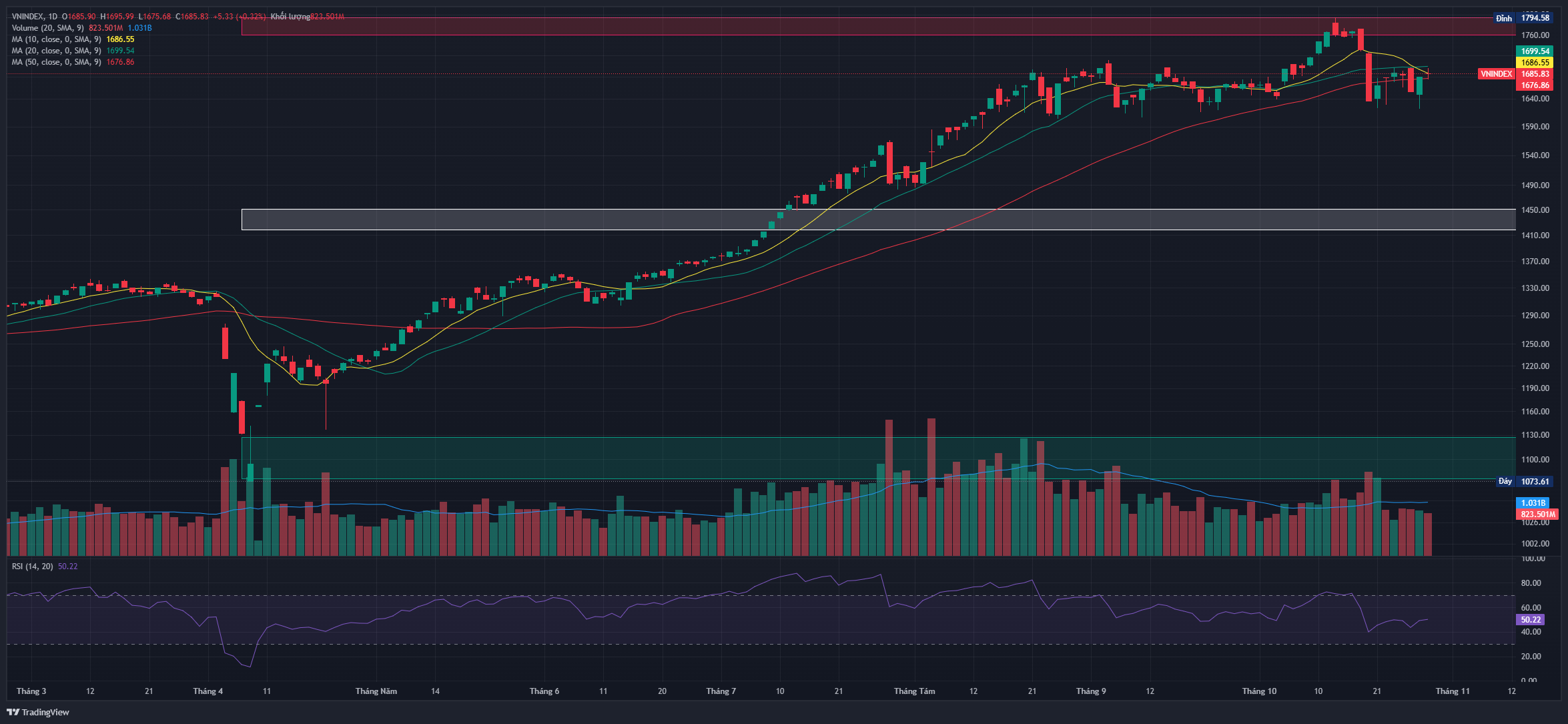Select the VNINDEX, 1D symbol title
This screenshot has width=1568, height=724.
pyautogui.click(x=35, y=17)
